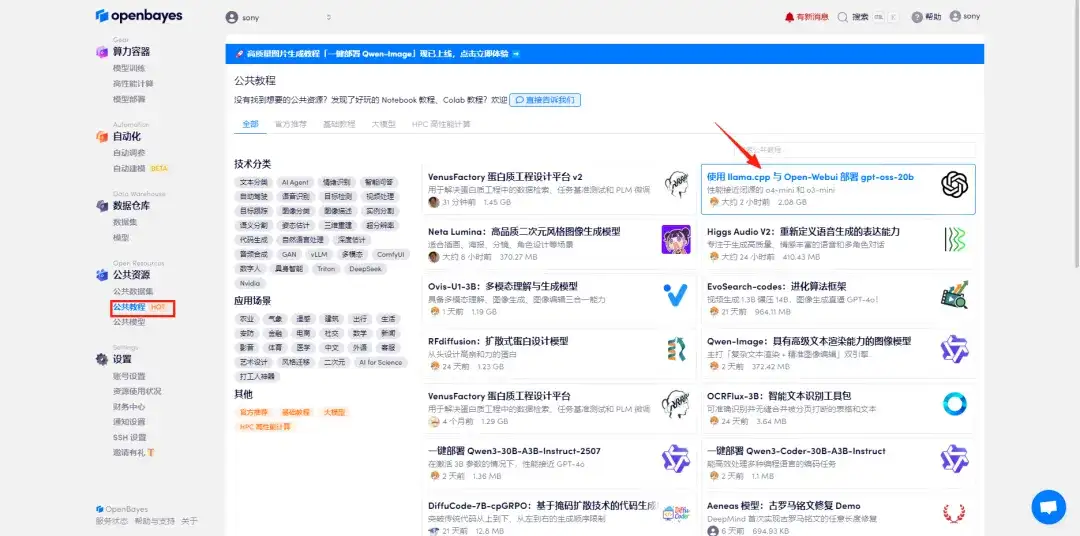Switch to the 大模型 tab
The width and height of the screenshot is (1080, 536).
coord(384,125)
